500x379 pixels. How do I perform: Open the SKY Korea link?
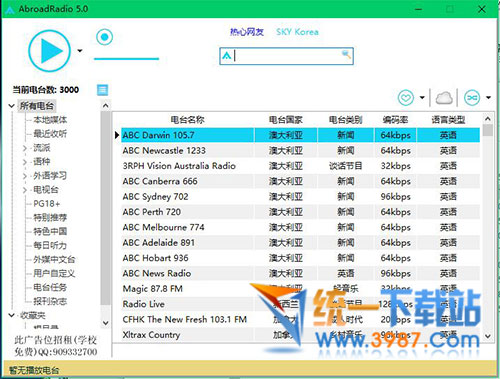(297, 32)
